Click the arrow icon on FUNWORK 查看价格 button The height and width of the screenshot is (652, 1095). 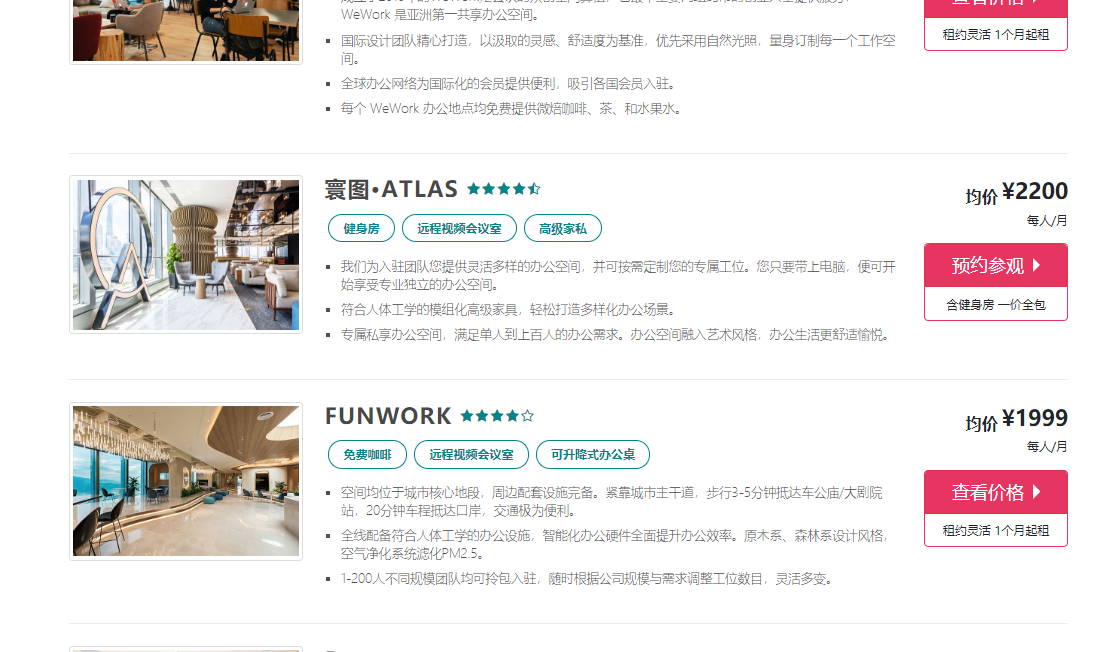coord(1036,492)
